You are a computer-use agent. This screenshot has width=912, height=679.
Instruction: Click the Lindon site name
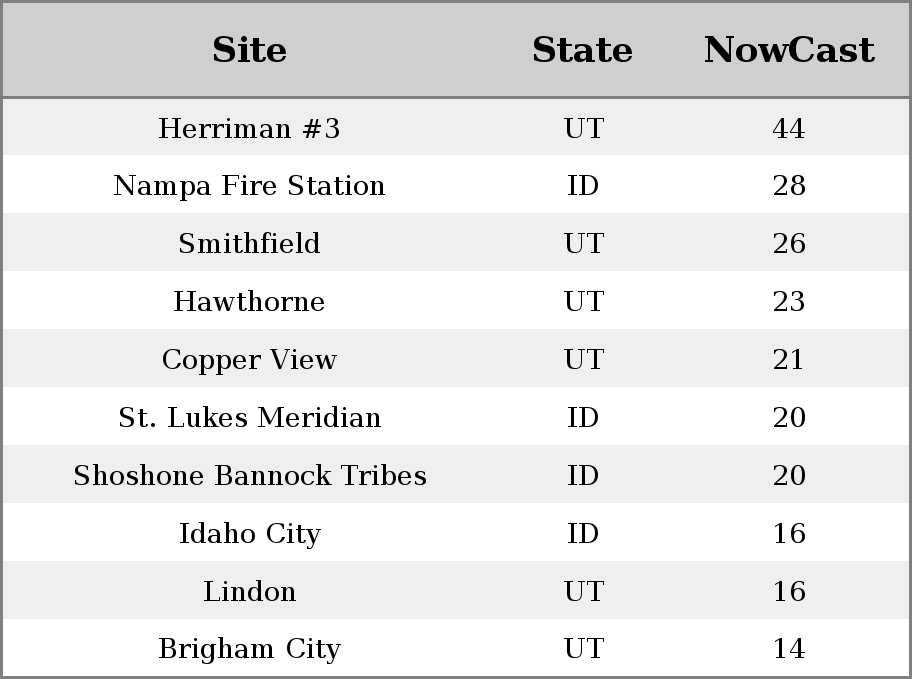click(x=250, y=591)
